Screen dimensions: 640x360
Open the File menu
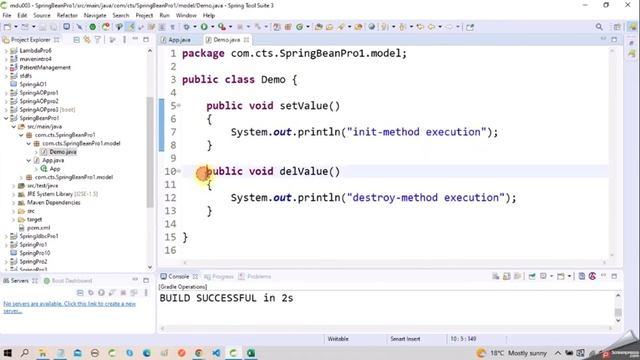[x=7, y=15]
